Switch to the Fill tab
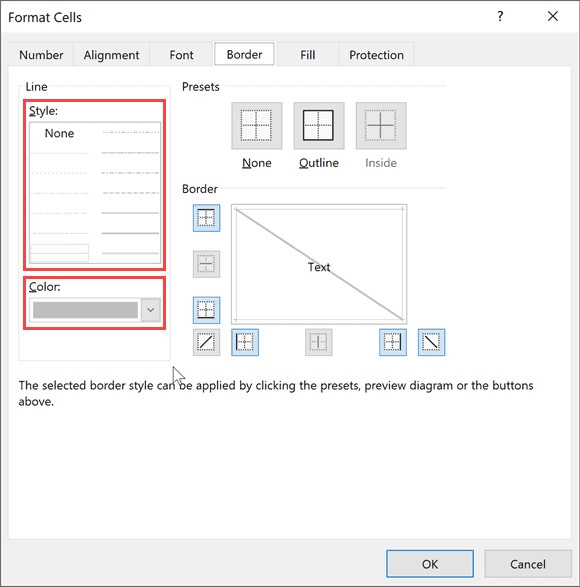 coord(307,55)
